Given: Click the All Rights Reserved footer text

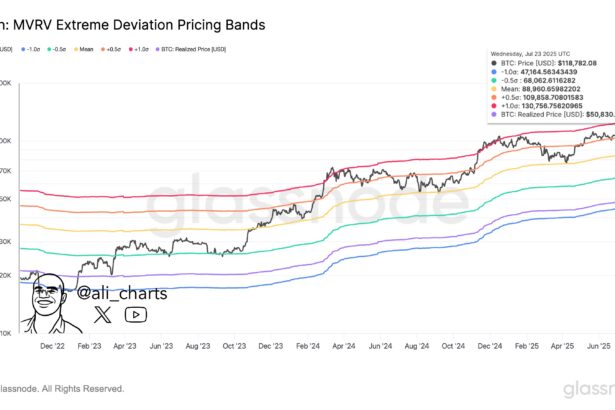Looking at the screenshot, I should click(x=70, y=389).
